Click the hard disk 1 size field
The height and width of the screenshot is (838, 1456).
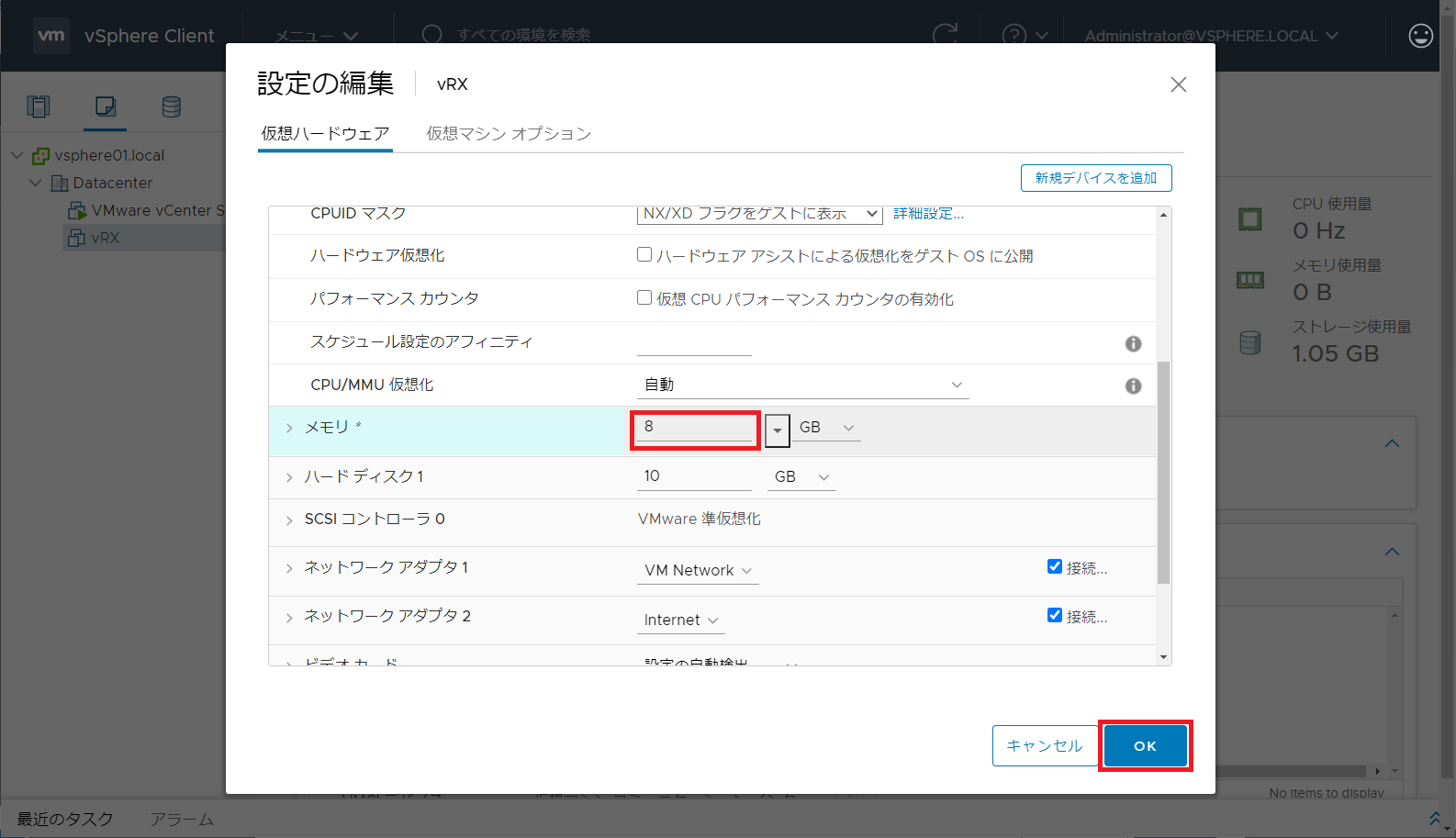click(x=695, y=477)
